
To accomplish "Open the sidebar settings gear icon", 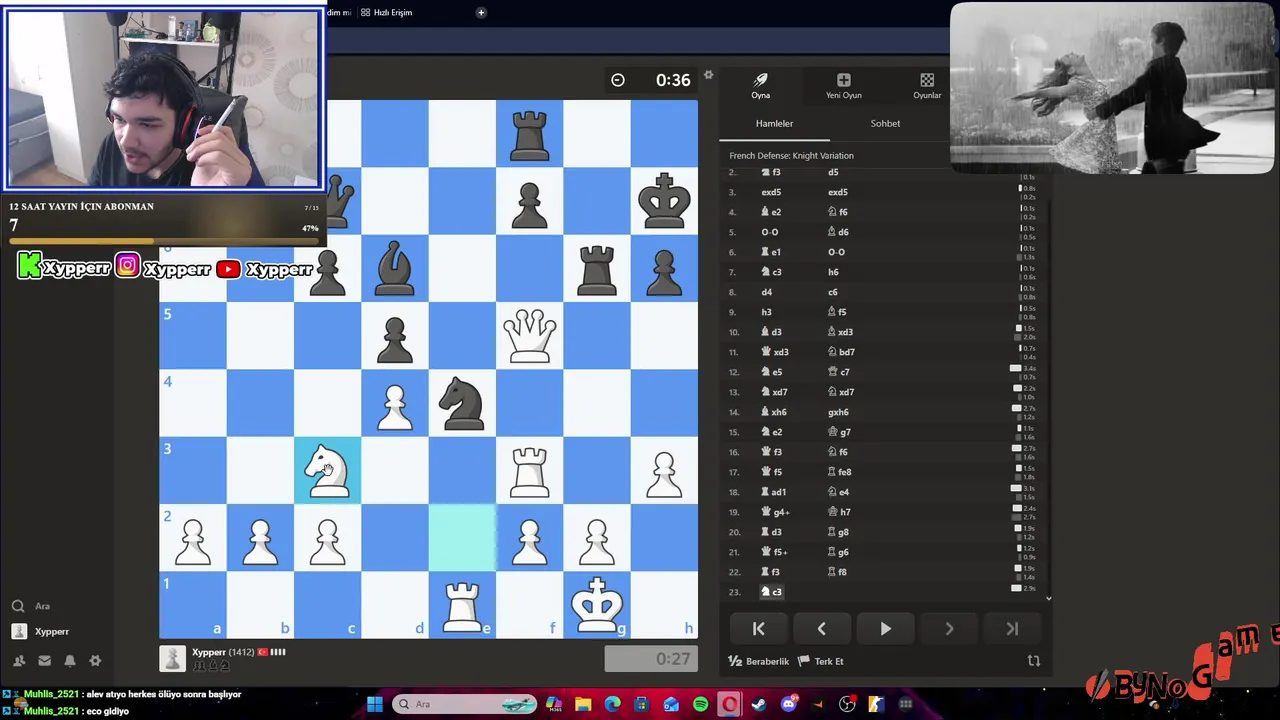I will pyautogui.click(x=95, y=661).
